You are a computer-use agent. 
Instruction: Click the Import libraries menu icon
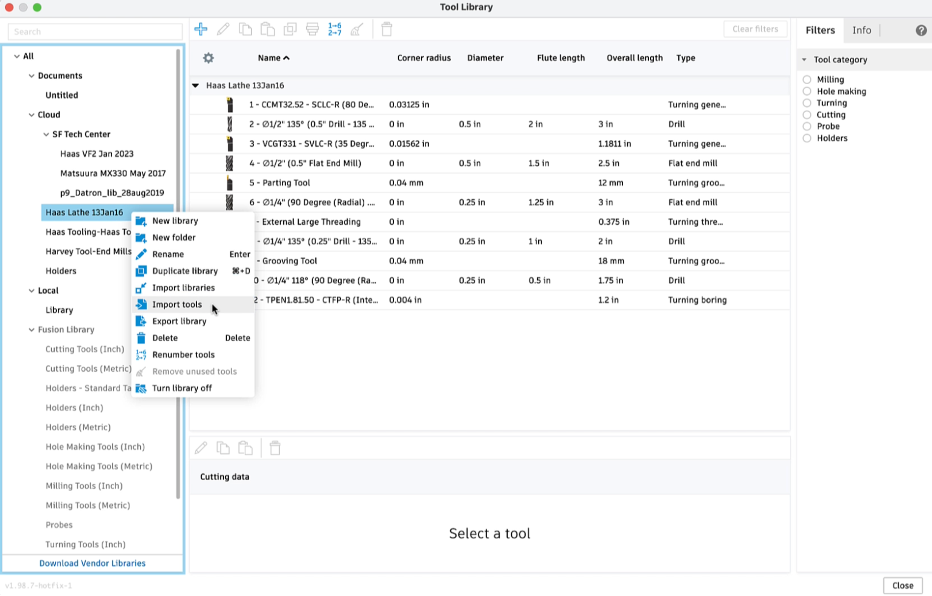tap(141, 288)
